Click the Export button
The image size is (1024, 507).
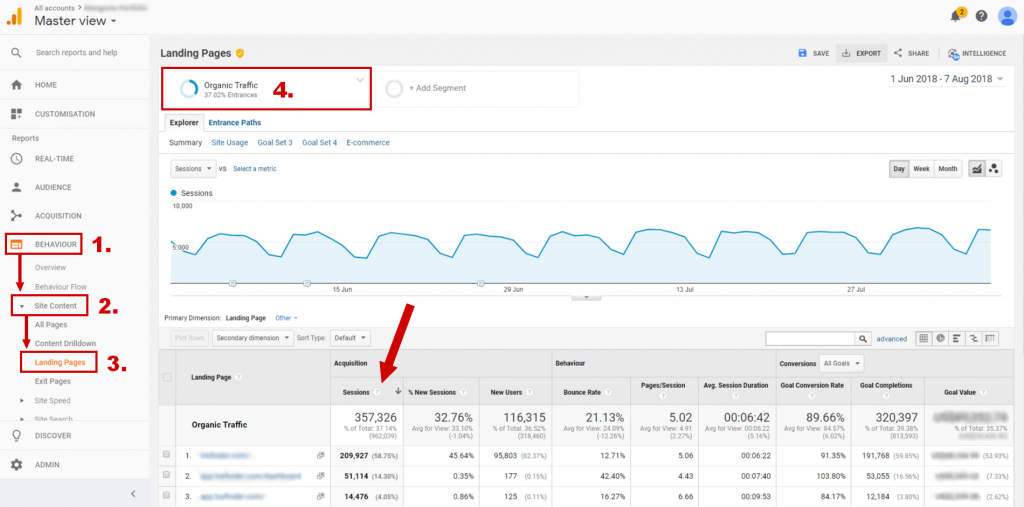coord(861,54)
